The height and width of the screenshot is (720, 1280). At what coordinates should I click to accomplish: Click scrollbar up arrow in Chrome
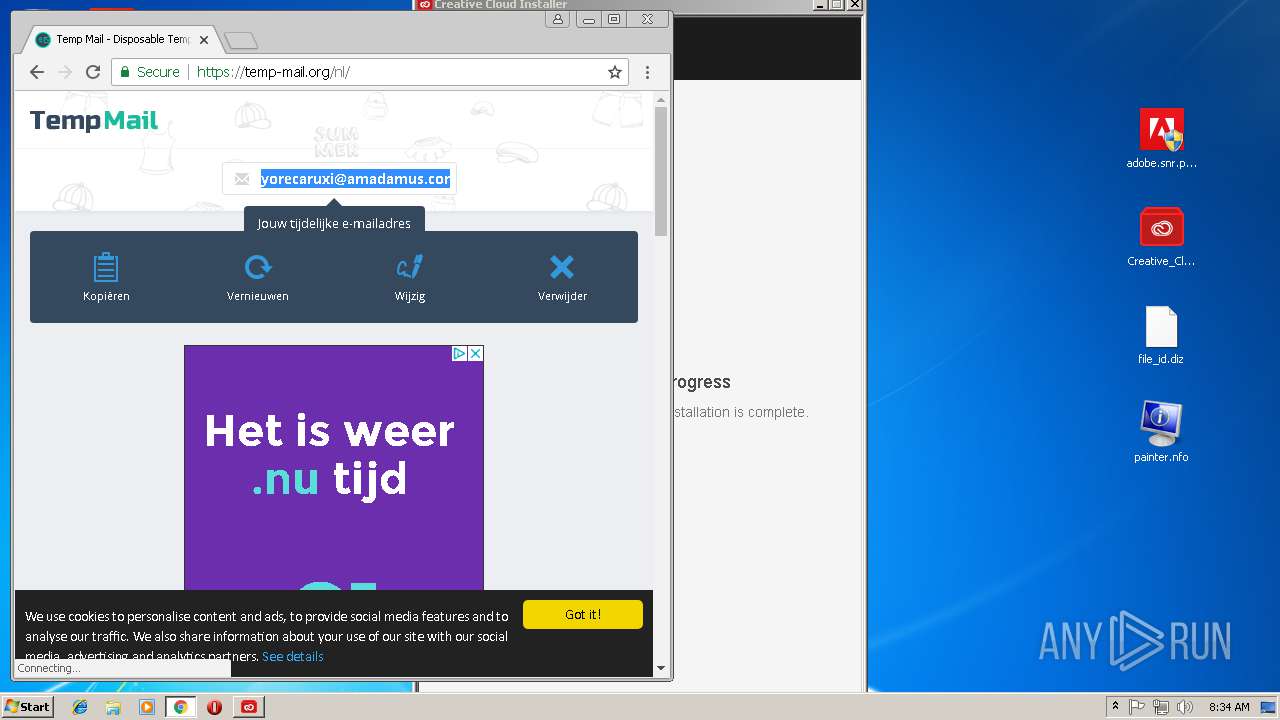661,99
